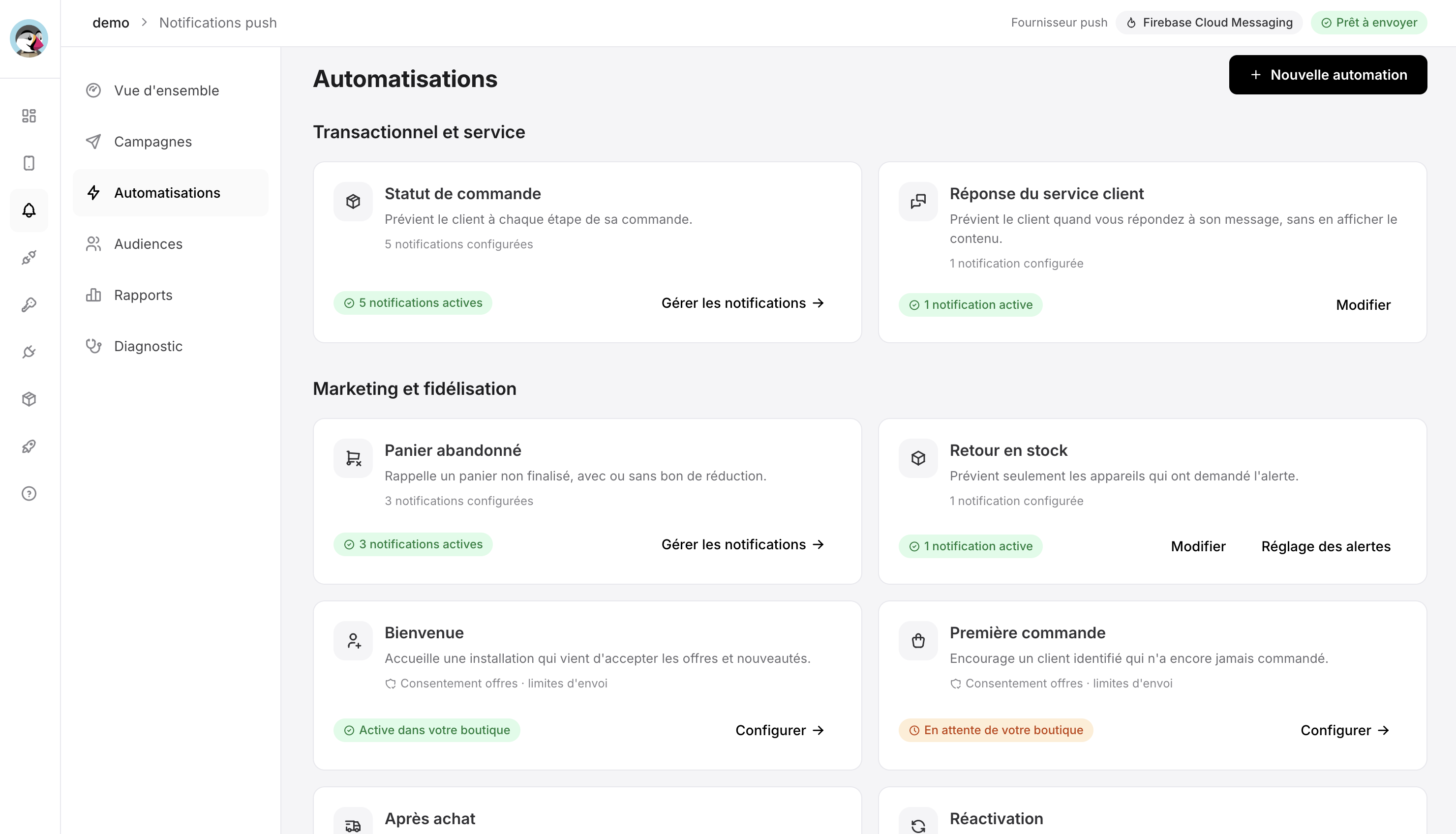Click Gérer les notifications for Panier abandonné
The height and width of the screenshot is (834, 1456).
click(742, 544)
